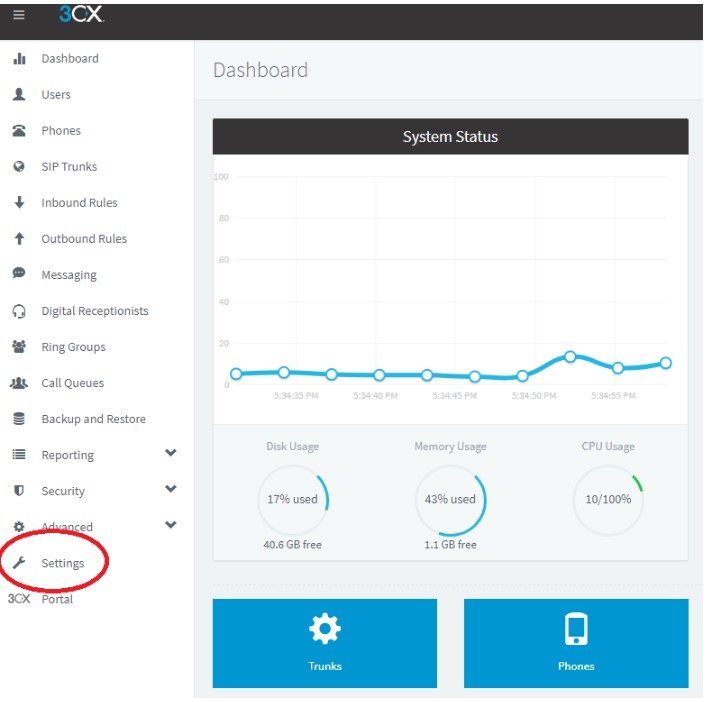The image size is (707, 702).
Task: Open Ring Groups from sidebar
Action: click(73, 347)
